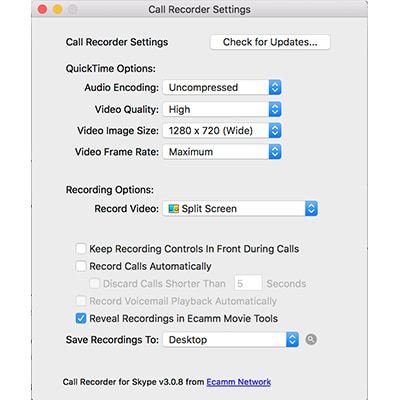The height and width of the screenshot is (400, 400).
Task: Click the magnifier icon beside Desktop
Action: pos(311,340)
